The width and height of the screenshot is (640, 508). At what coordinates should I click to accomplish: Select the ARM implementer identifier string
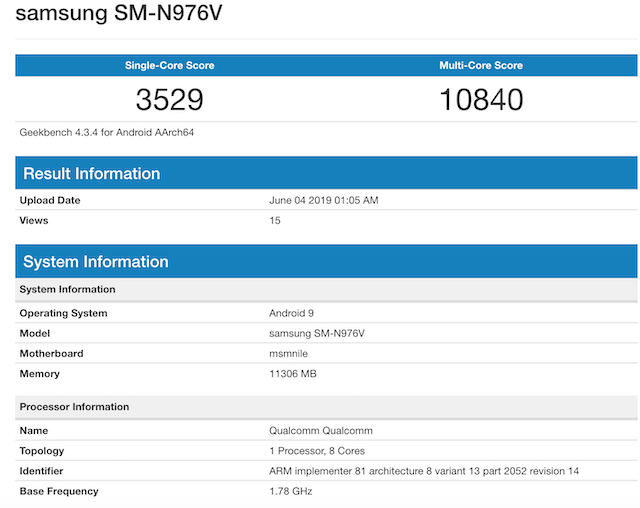pos(424,470)
